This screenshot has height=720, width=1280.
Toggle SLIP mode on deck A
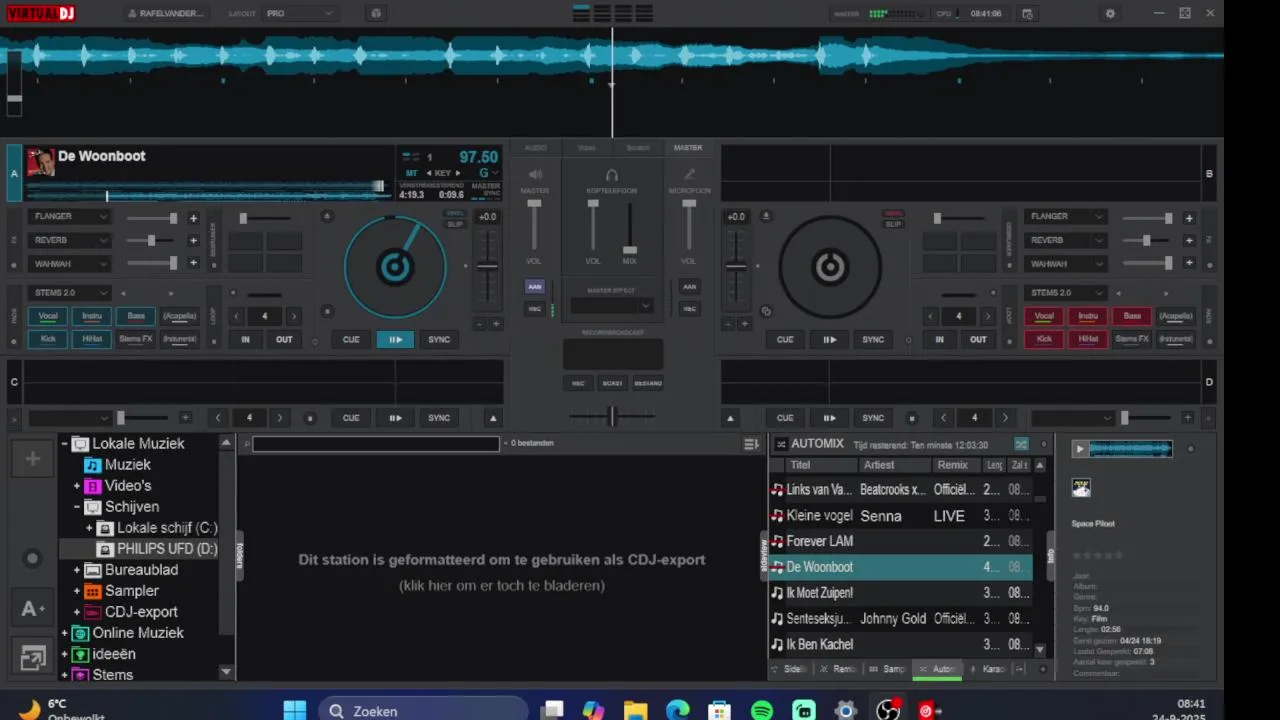point(456,224)
